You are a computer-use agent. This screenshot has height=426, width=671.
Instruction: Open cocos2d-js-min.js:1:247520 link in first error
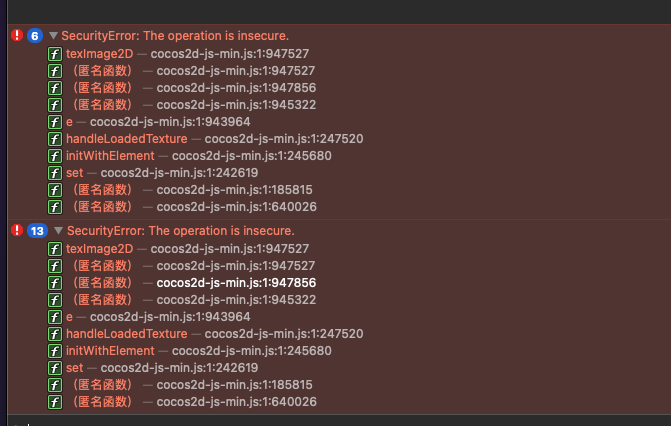pyautogui.click(x=283, y=139)
